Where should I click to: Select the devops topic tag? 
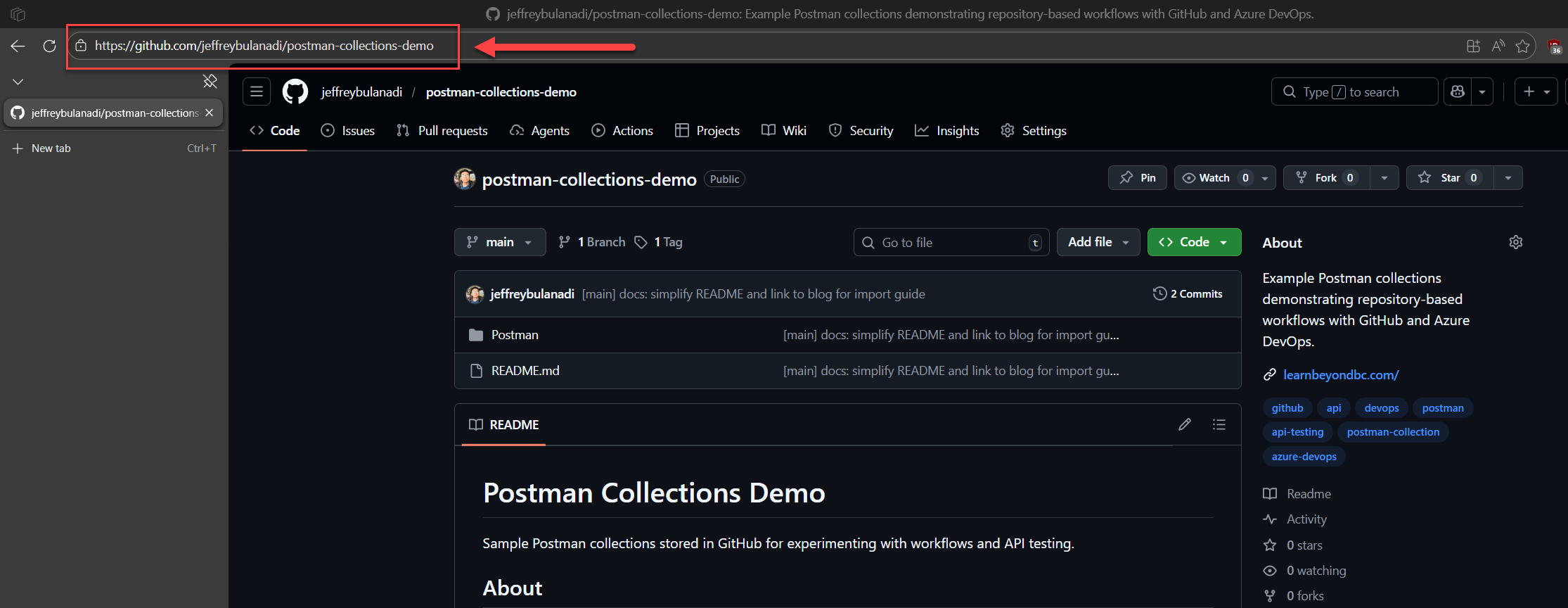[x=1382, y=408]
